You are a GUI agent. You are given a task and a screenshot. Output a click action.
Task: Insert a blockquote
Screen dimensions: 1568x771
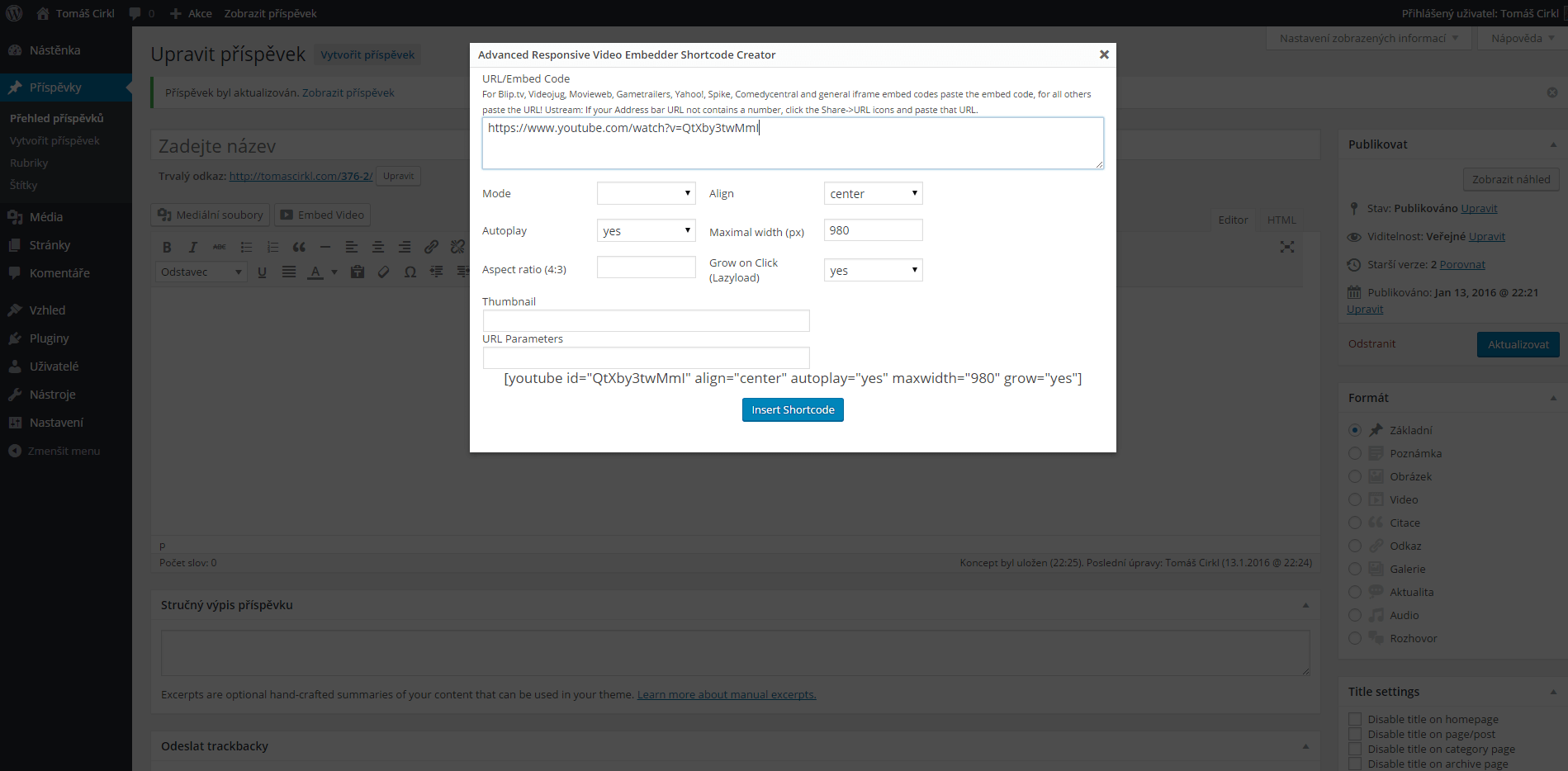pos(299,247)
